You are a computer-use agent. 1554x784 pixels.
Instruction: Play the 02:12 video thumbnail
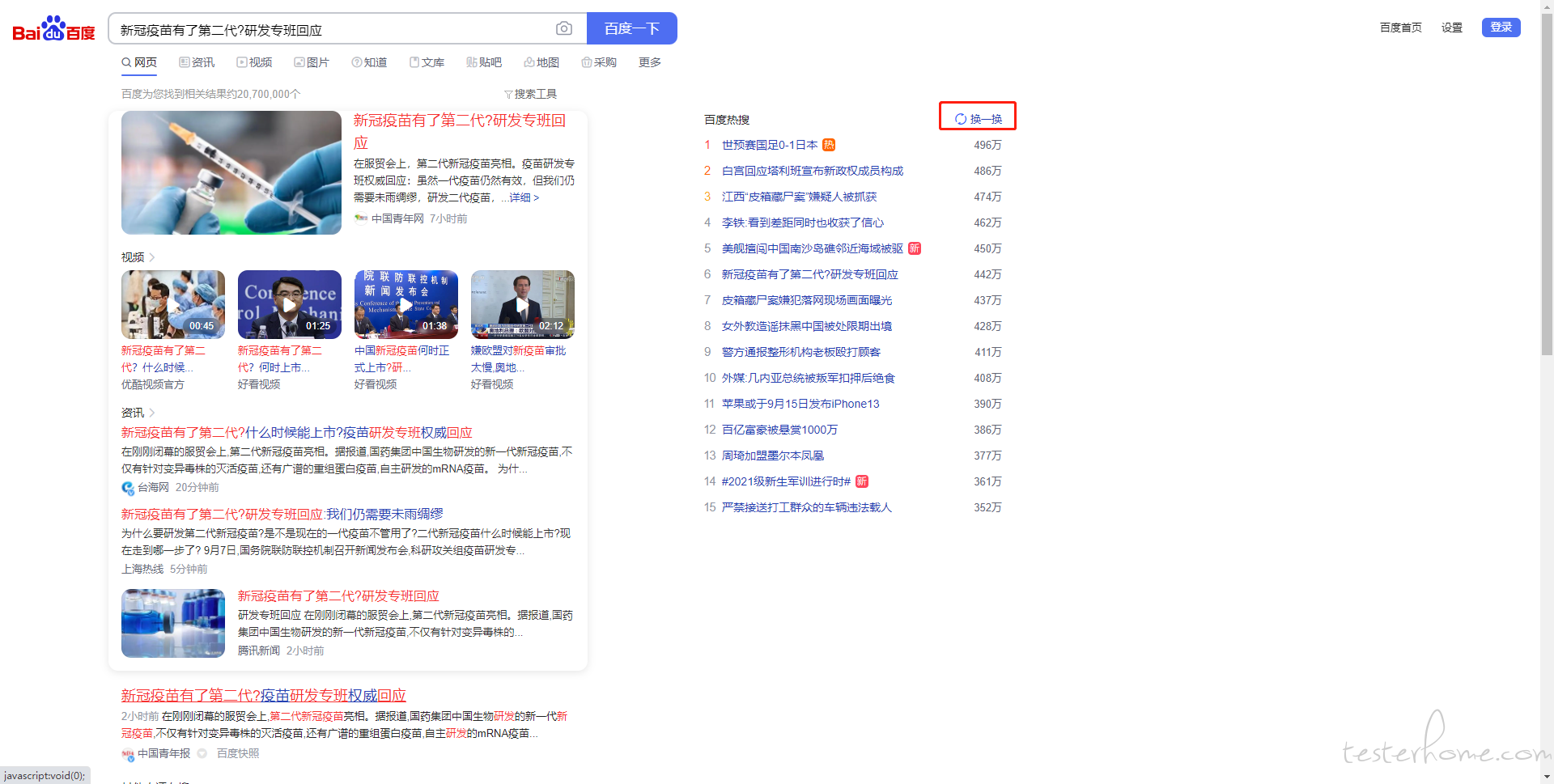click(x=523, y=304)
